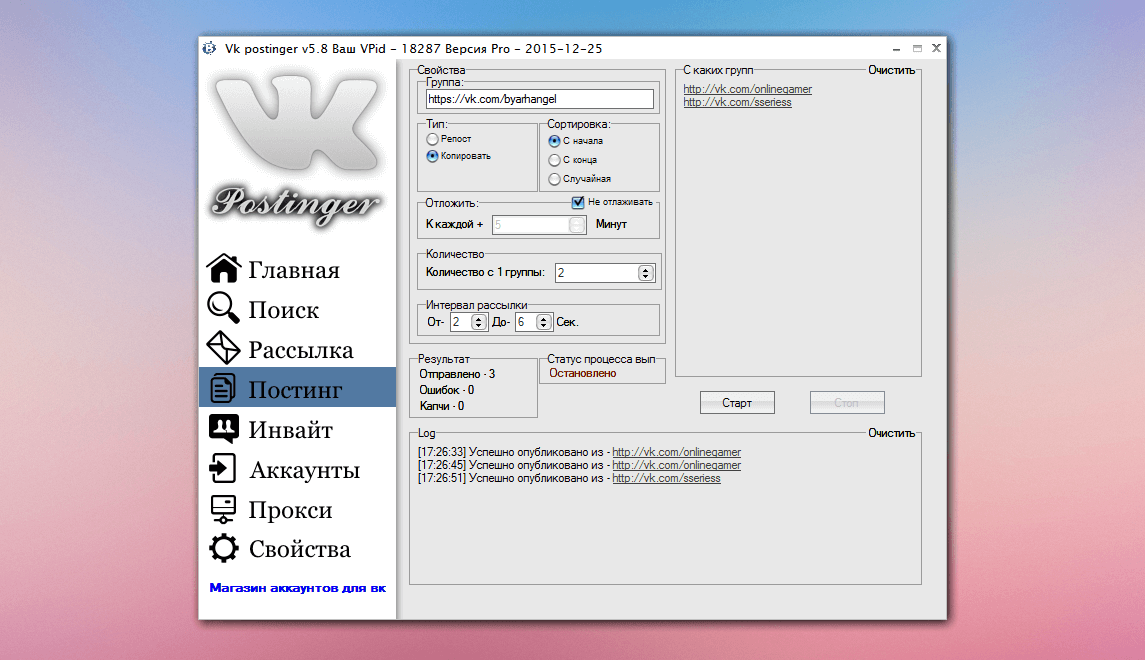Click the Количество с 1 группы spinner arrows
The image size is (1145, 660).
point(646,273)
